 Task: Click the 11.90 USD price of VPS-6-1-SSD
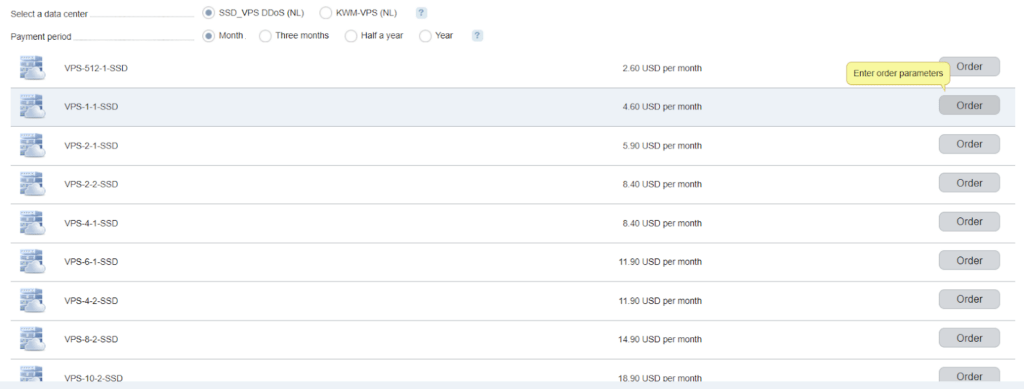[x=660, y=262]
